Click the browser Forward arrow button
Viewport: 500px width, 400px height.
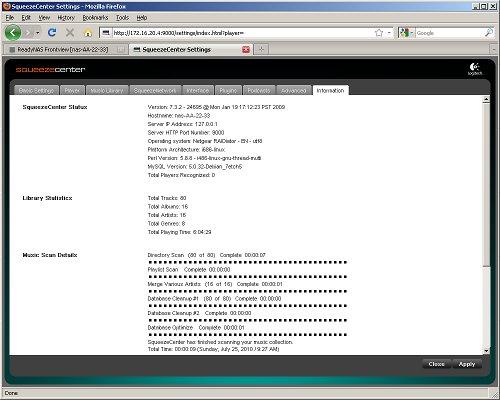pyautogui.click(x=29, y=33)
